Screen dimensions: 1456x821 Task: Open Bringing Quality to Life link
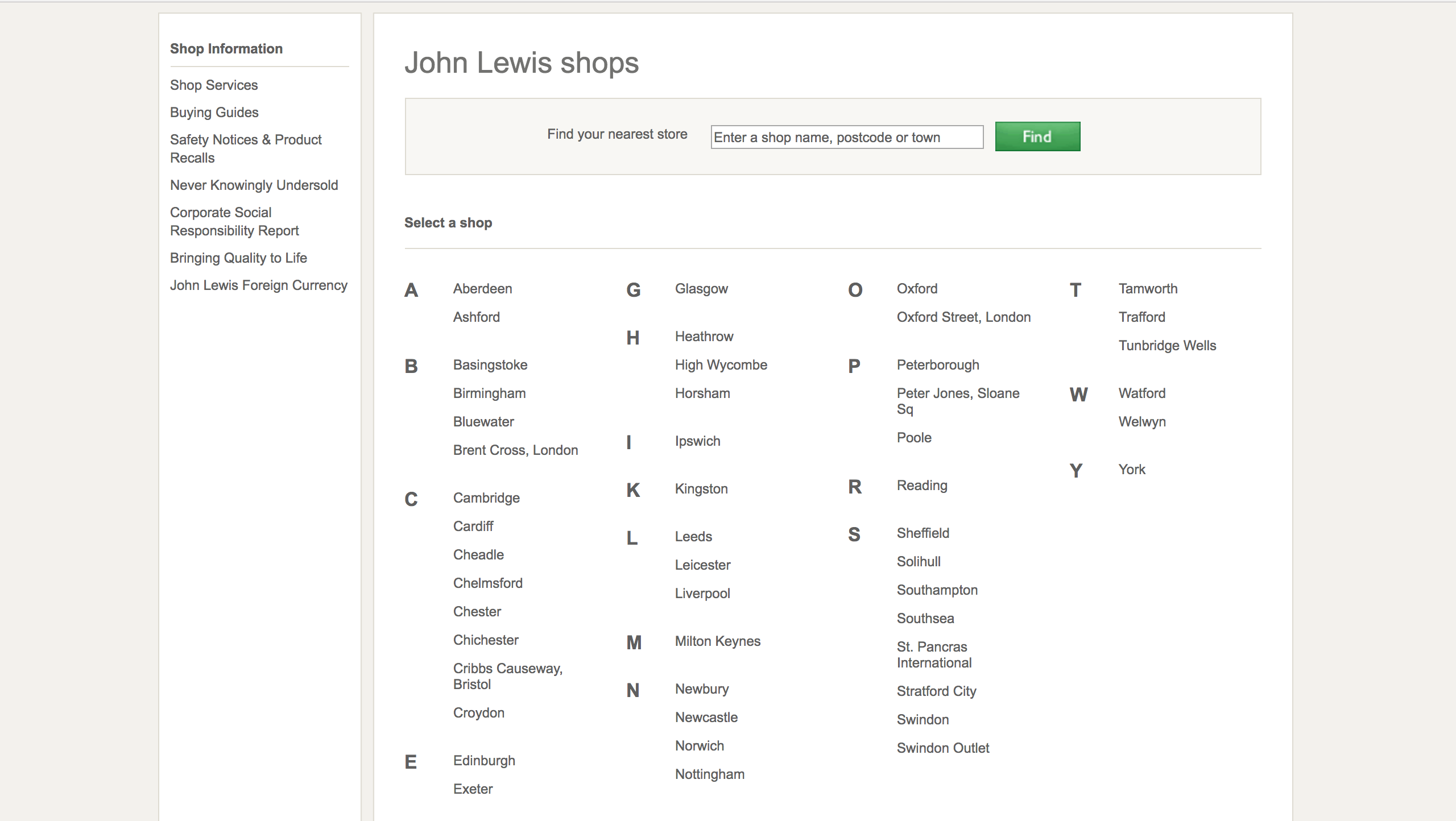(238, 258)
